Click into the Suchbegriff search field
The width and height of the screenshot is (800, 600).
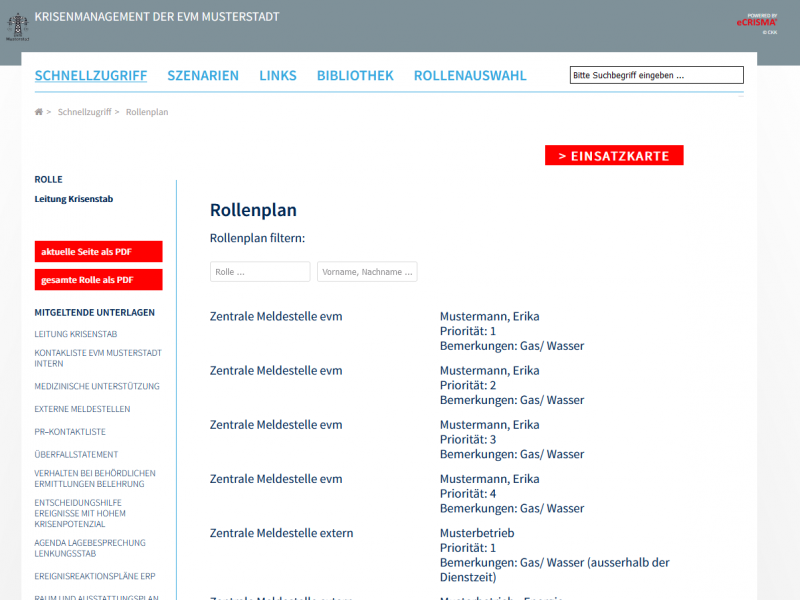(x=656, y=75)
